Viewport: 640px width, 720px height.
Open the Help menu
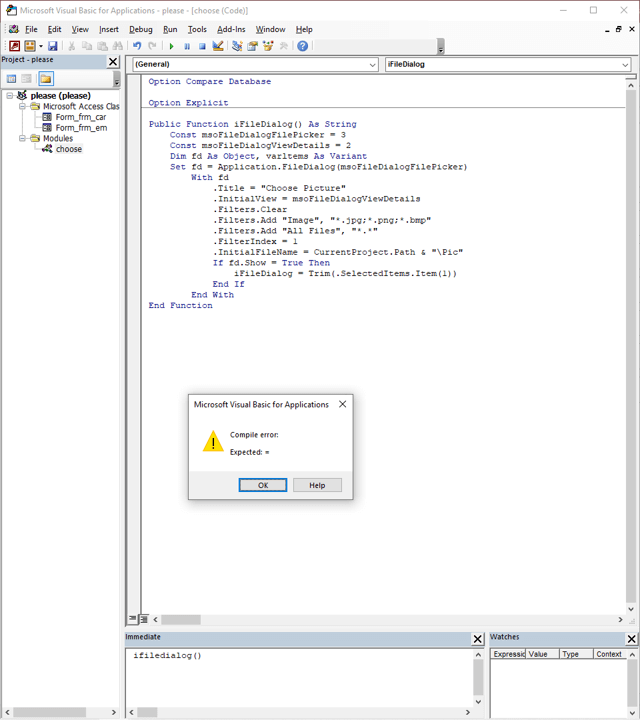304,29
